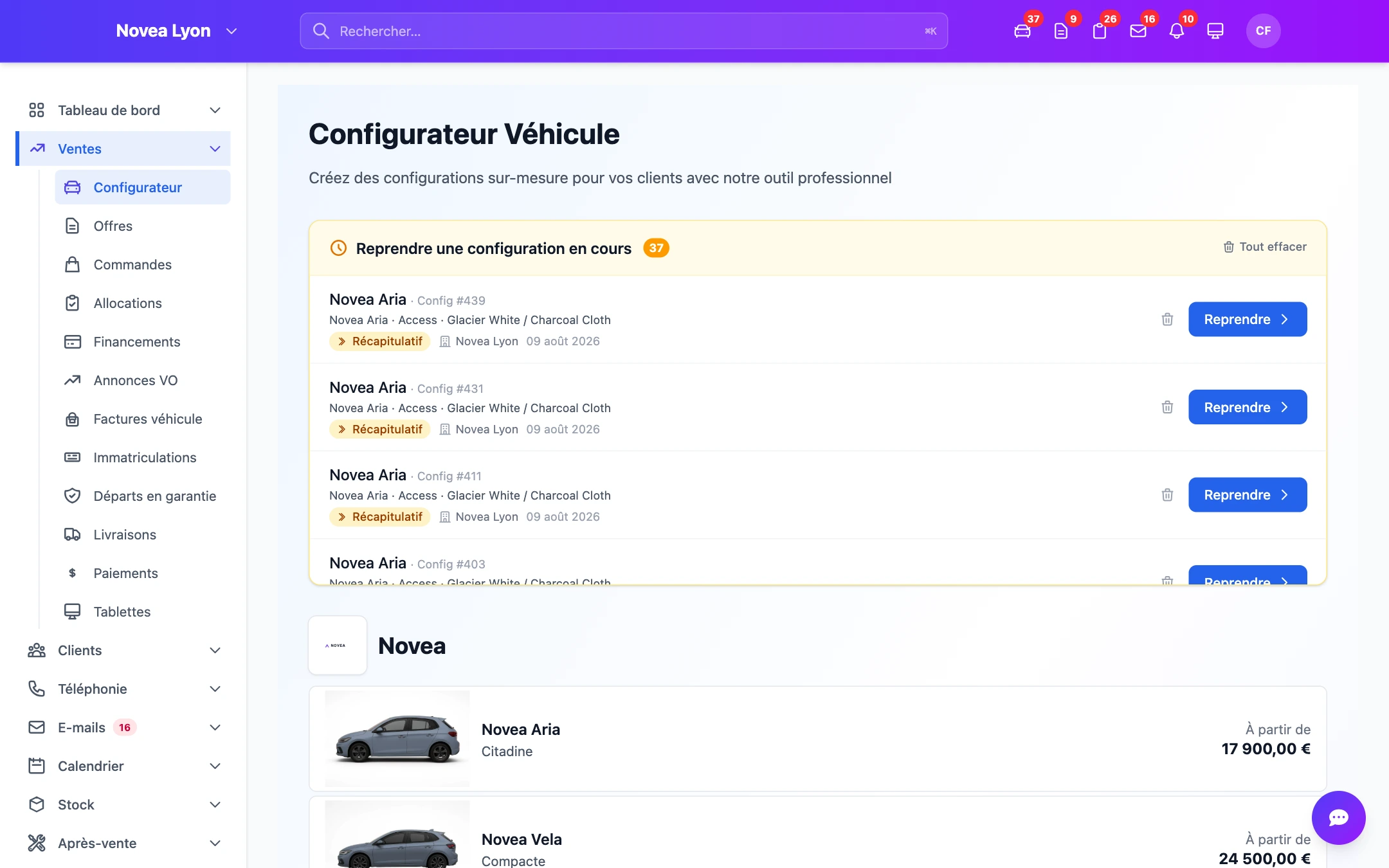The width and height of the screenshot is (1389, 868).
Task: Click the Livraisons truck icon in sidebar
Action: coord(73,534)
